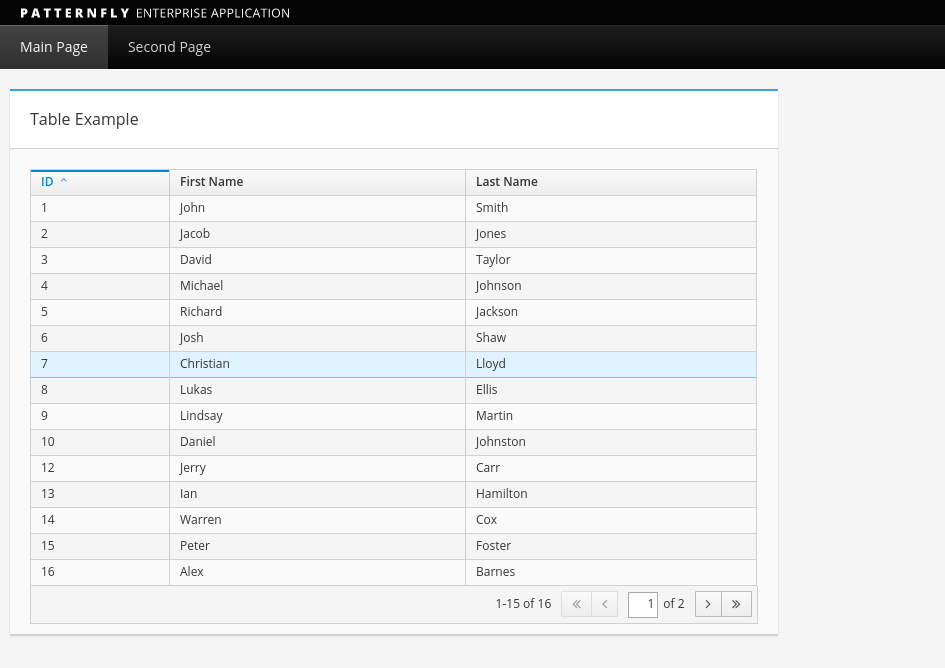Select the last name cell Carr

(x=611, y=468)
